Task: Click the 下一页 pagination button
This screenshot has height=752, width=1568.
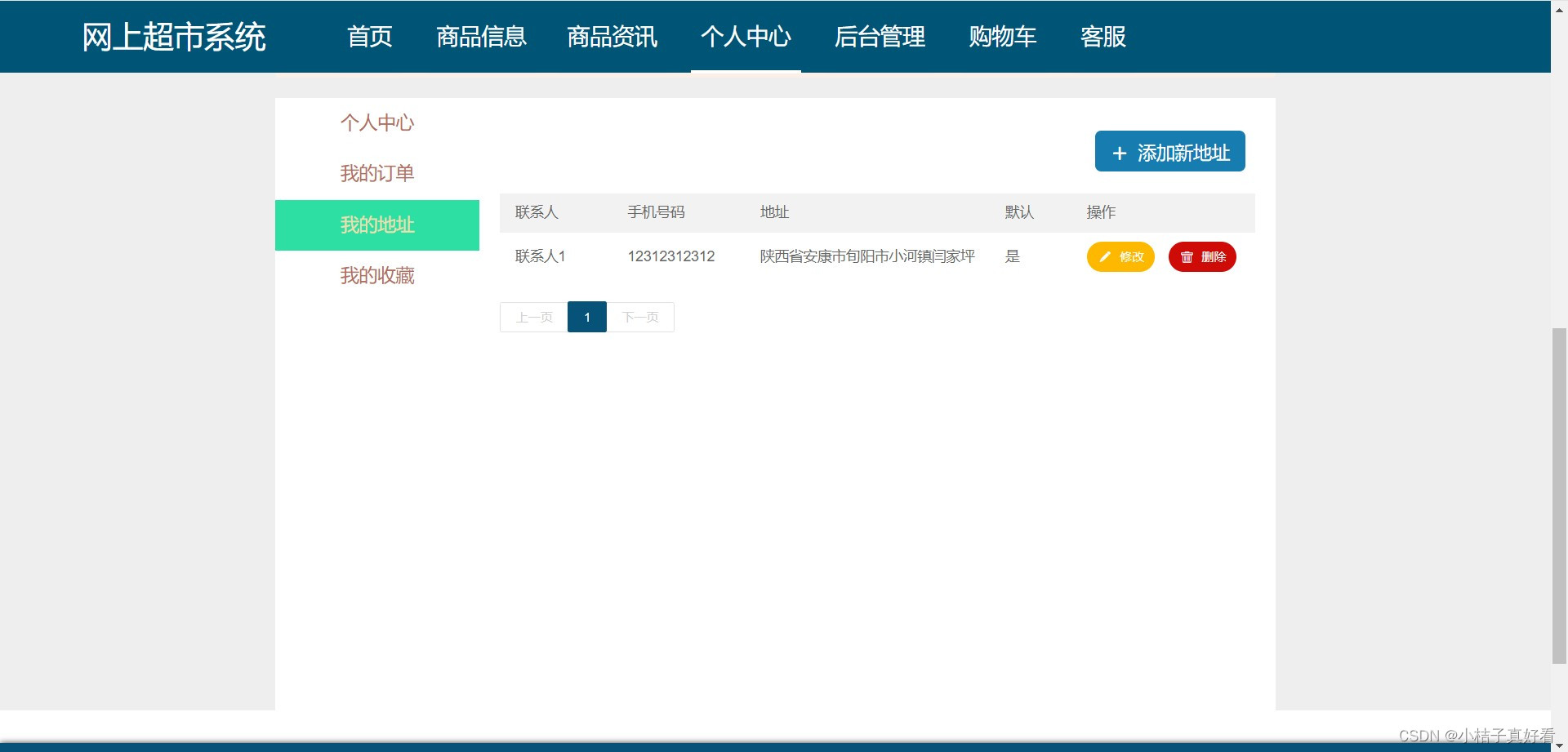Action: 640,317
